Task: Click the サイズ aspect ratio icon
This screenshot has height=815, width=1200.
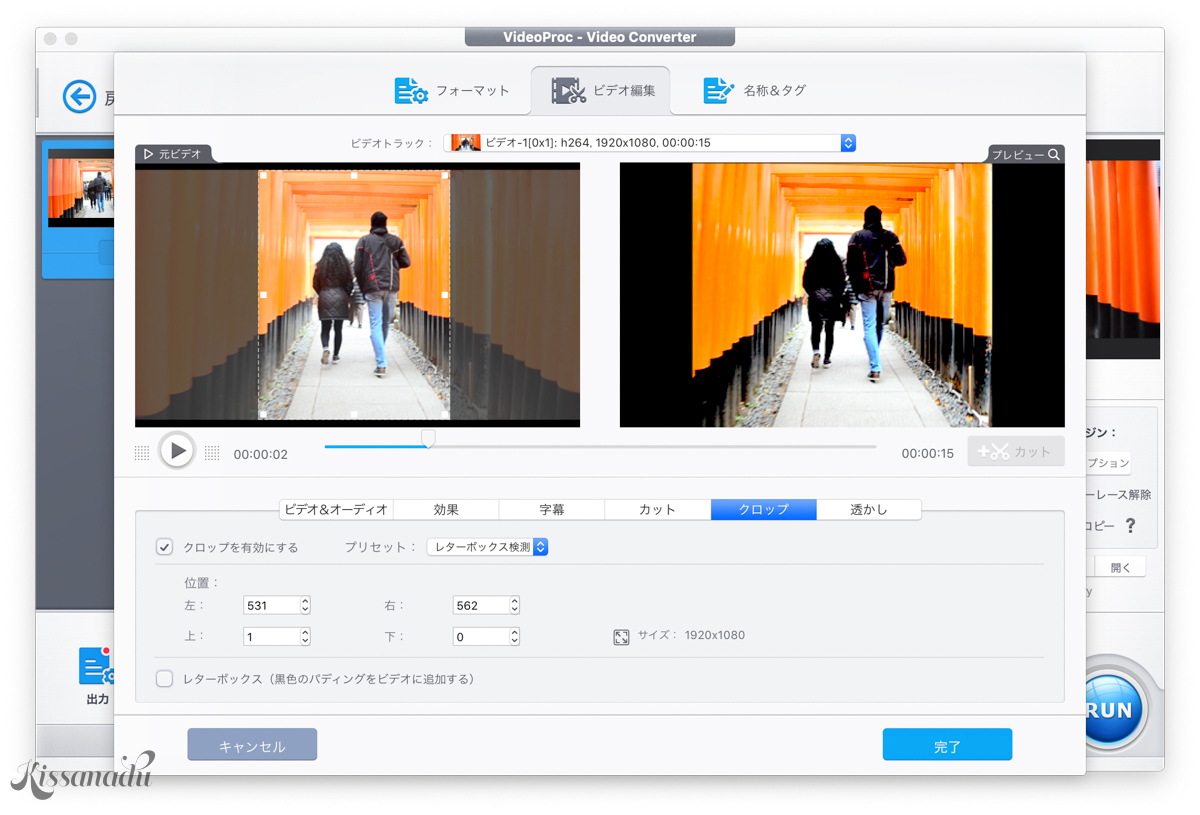Action: [620, 634]
